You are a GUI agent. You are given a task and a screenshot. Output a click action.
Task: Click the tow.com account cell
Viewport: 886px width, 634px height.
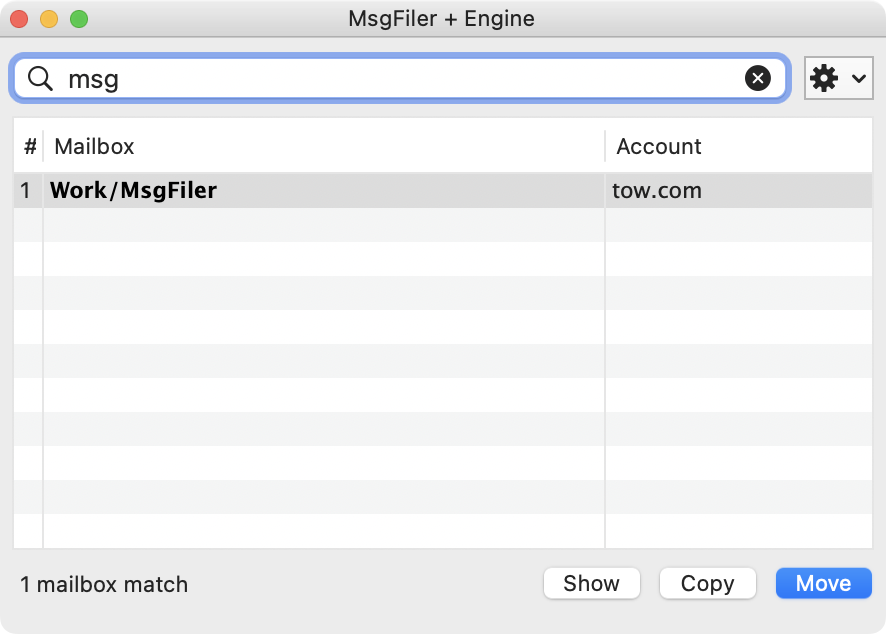pyautogui.click(x=657, y=190)
